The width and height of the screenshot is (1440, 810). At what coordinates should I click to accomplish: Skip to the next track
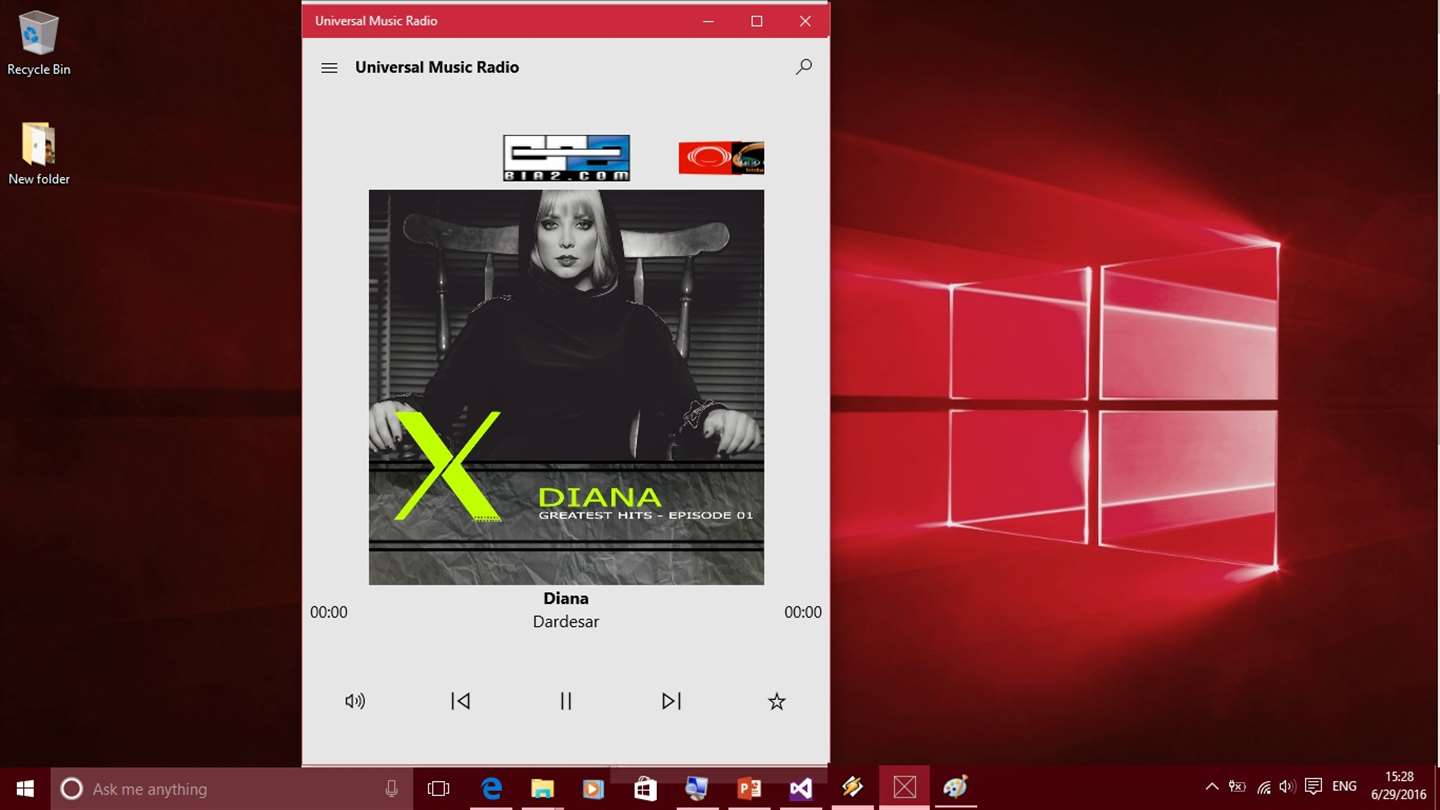(671, 701)
